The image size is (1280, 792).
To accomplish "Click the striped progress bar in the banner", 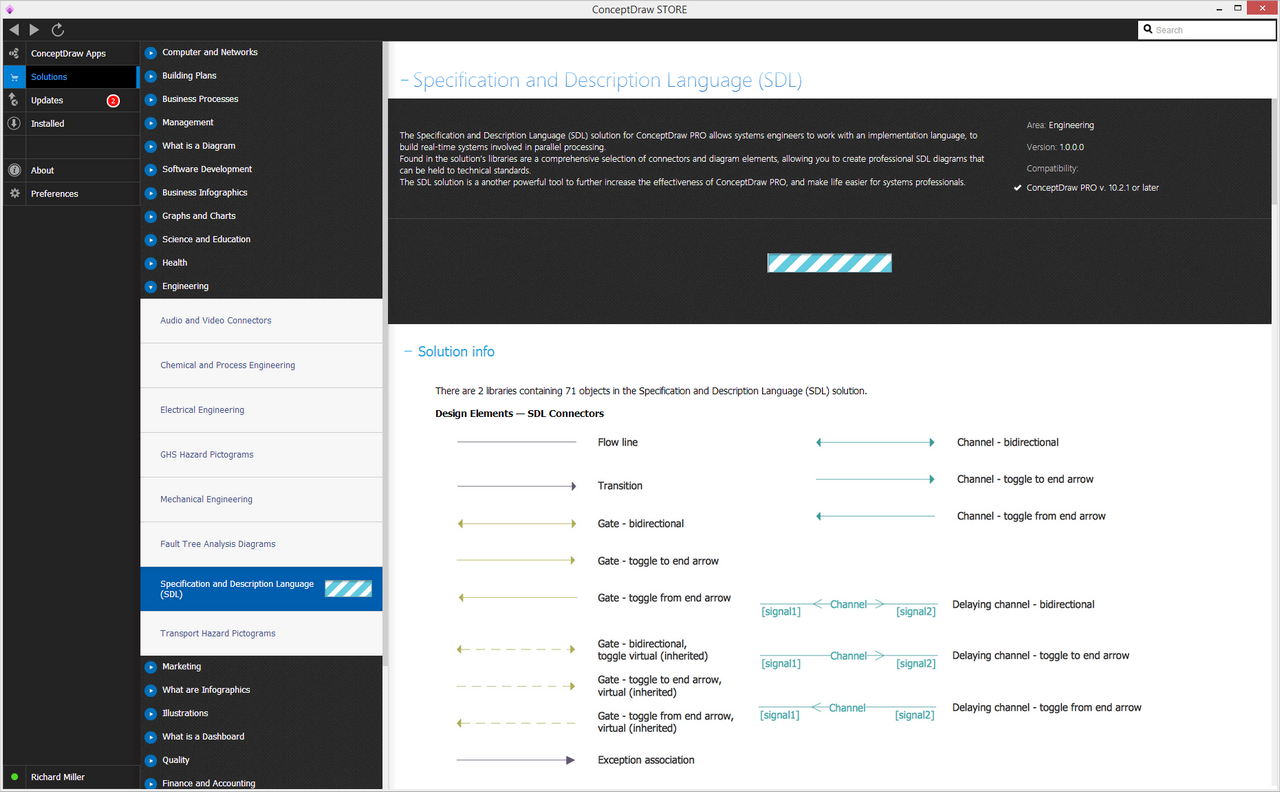I will click(829, 263).
